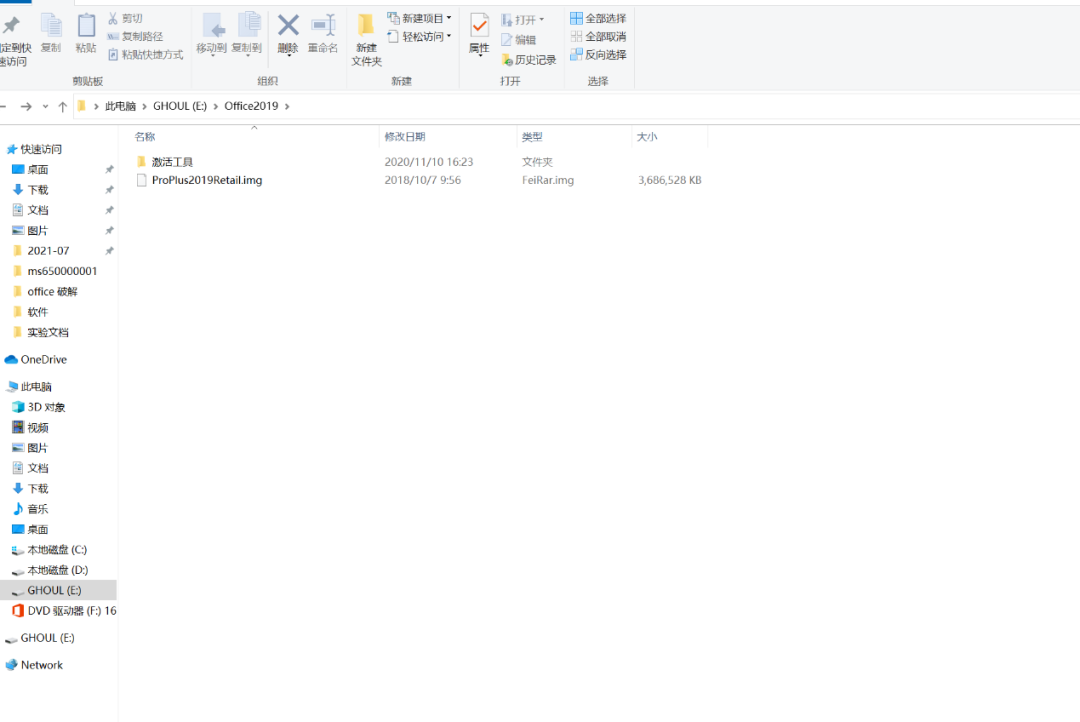Expand the New item (新建项目) dropdown
The width and height of the screenshot is (1080, 722).
pos(419,18)
